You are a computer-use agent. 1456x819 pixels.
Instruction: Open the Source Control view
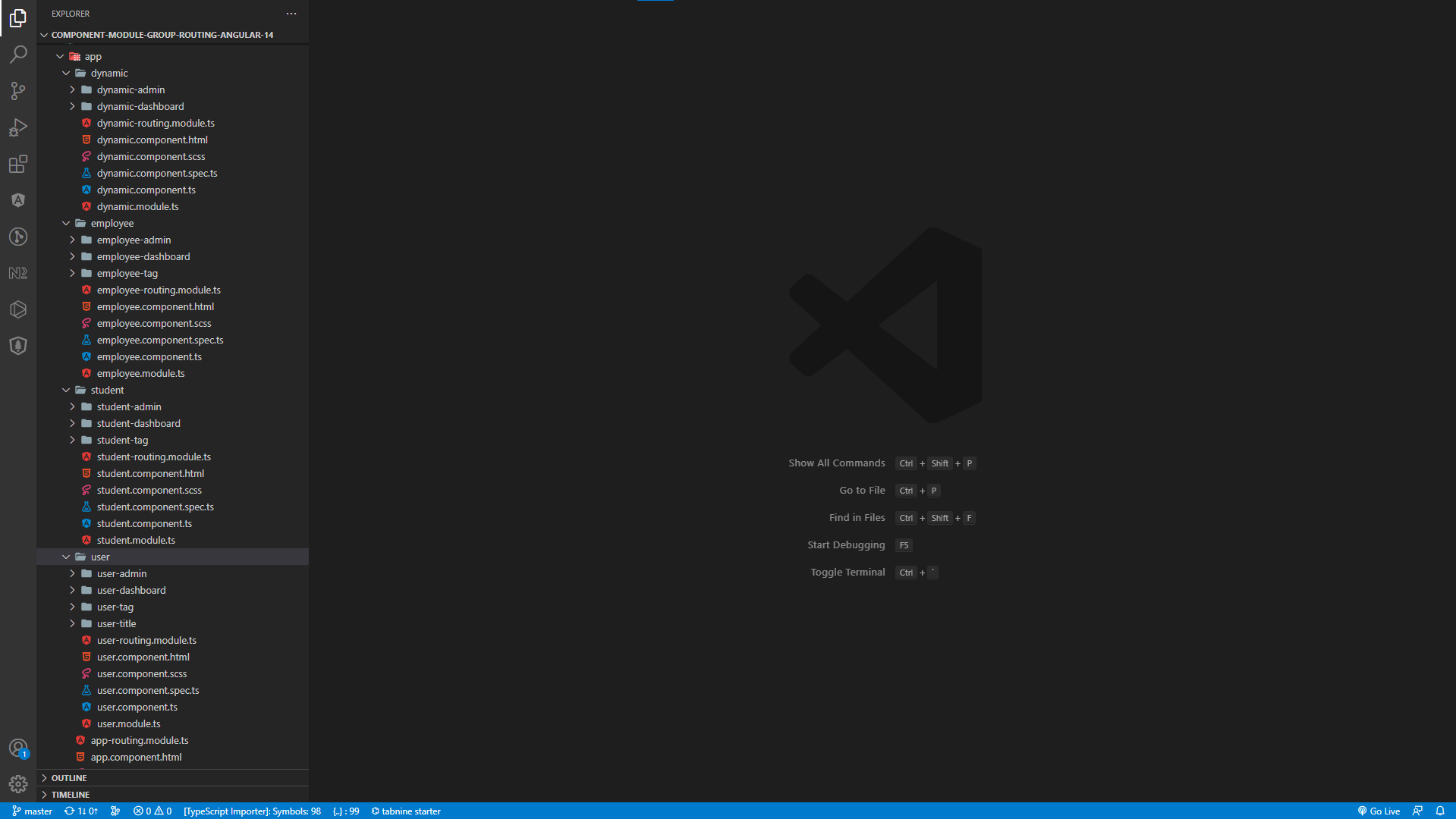[18, 90]
